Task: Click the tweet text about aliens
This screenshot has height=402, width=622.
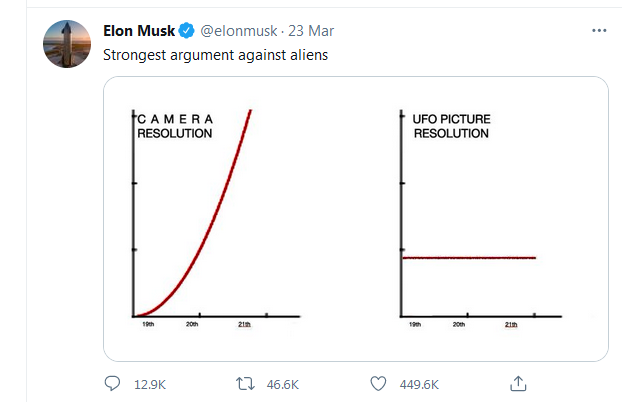Action: [215, 55]
